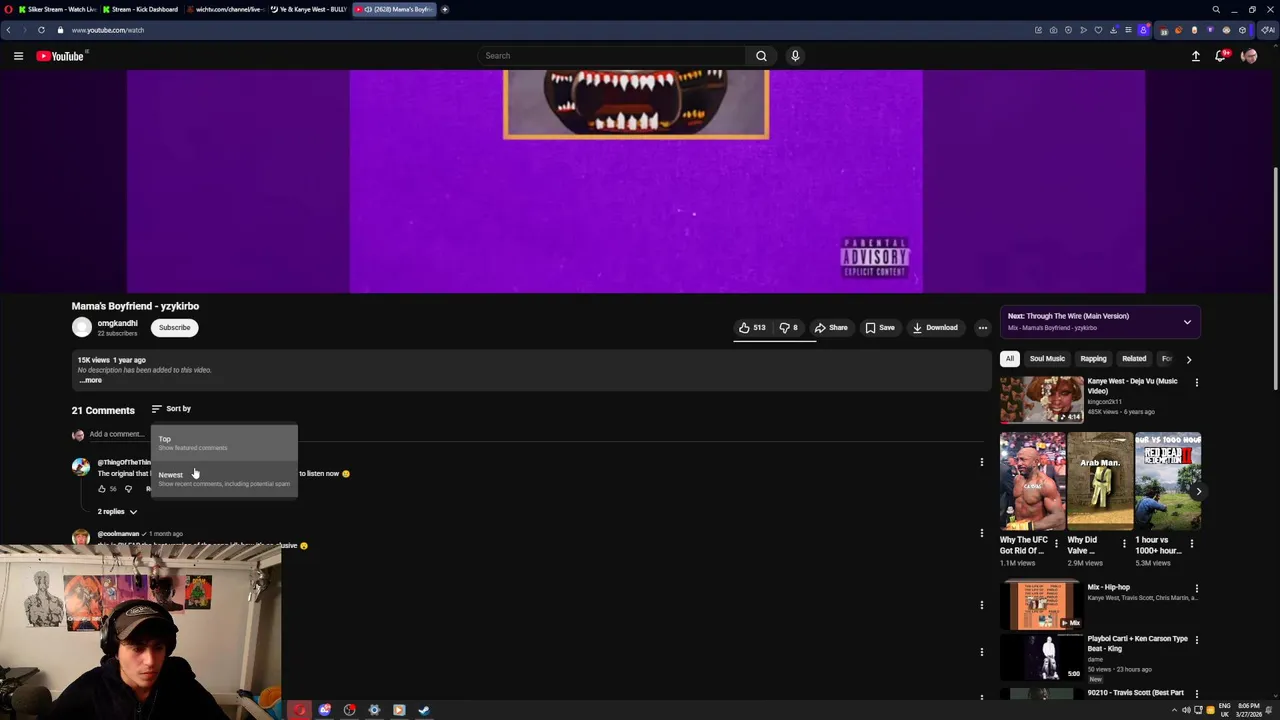Viewport: 1280px width, 720px height.
Task: Switch to Sliker Stream browser tab
Action: coord(57,9)
